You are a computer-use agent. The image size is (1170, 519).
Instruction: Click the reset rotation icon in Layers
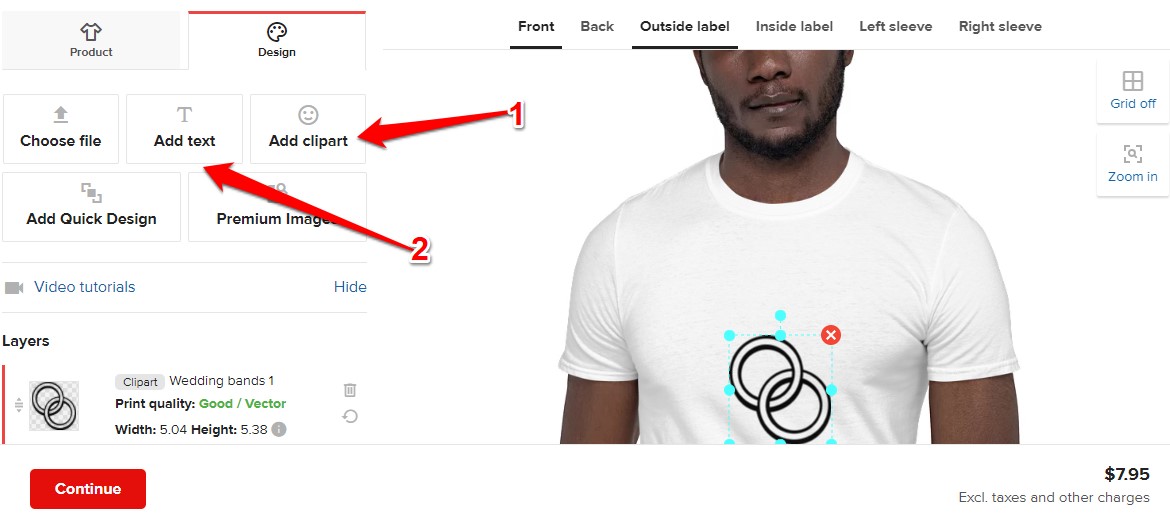350,416
